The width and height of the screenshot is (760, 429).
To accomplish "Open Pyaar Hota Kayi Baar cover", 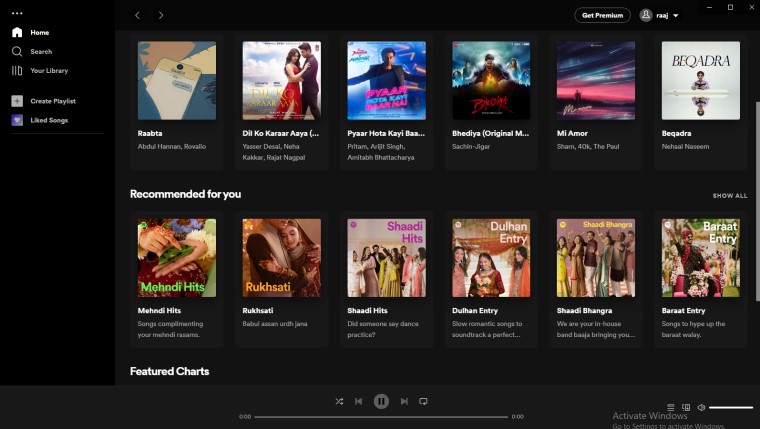I will [x=386, y=80].
